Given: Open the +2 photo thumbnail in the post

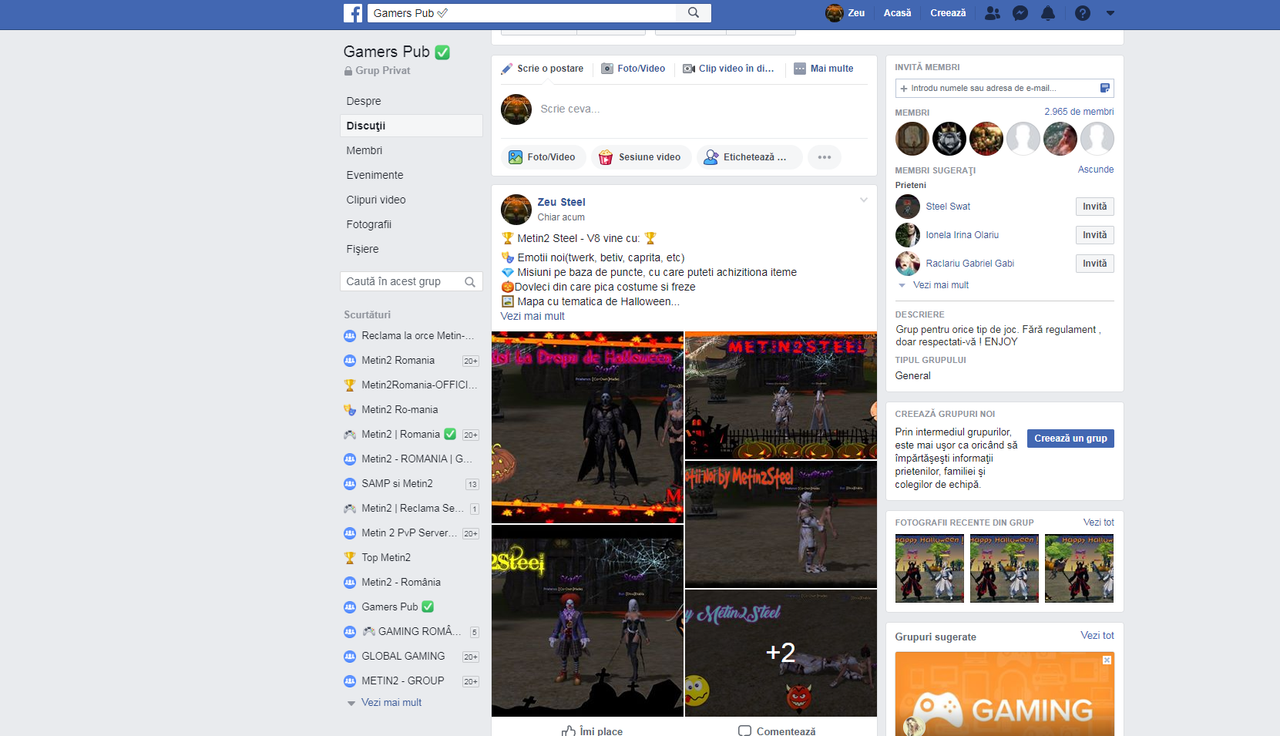Looking at the screenshot, I should point(780,653).
